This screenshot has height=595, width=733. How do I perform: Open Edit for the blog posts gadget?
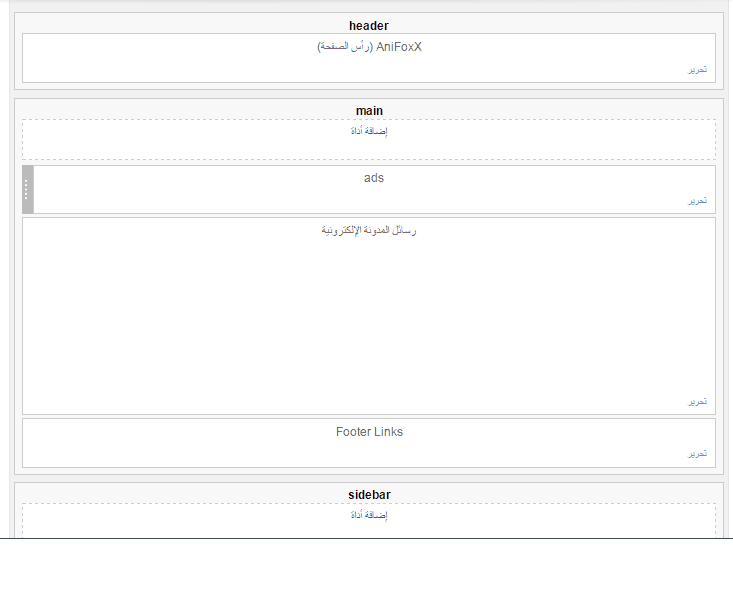697,402
